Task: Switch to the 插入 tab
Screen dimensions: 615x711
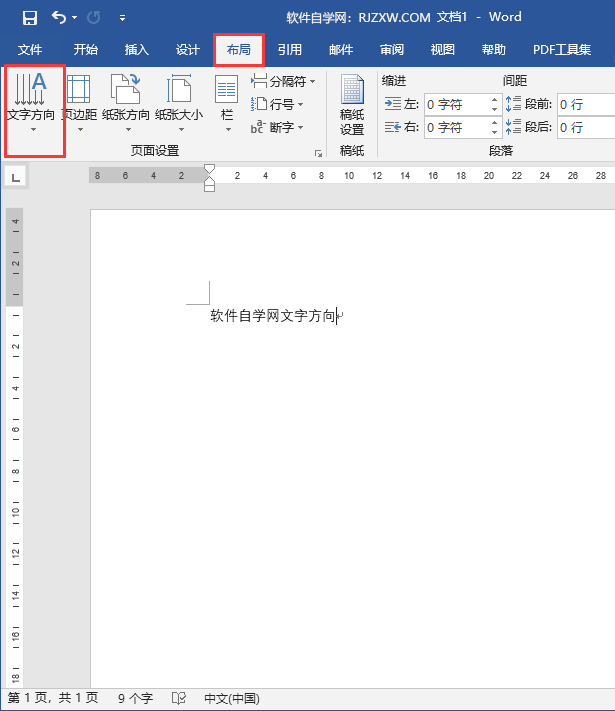Action: 137,49
